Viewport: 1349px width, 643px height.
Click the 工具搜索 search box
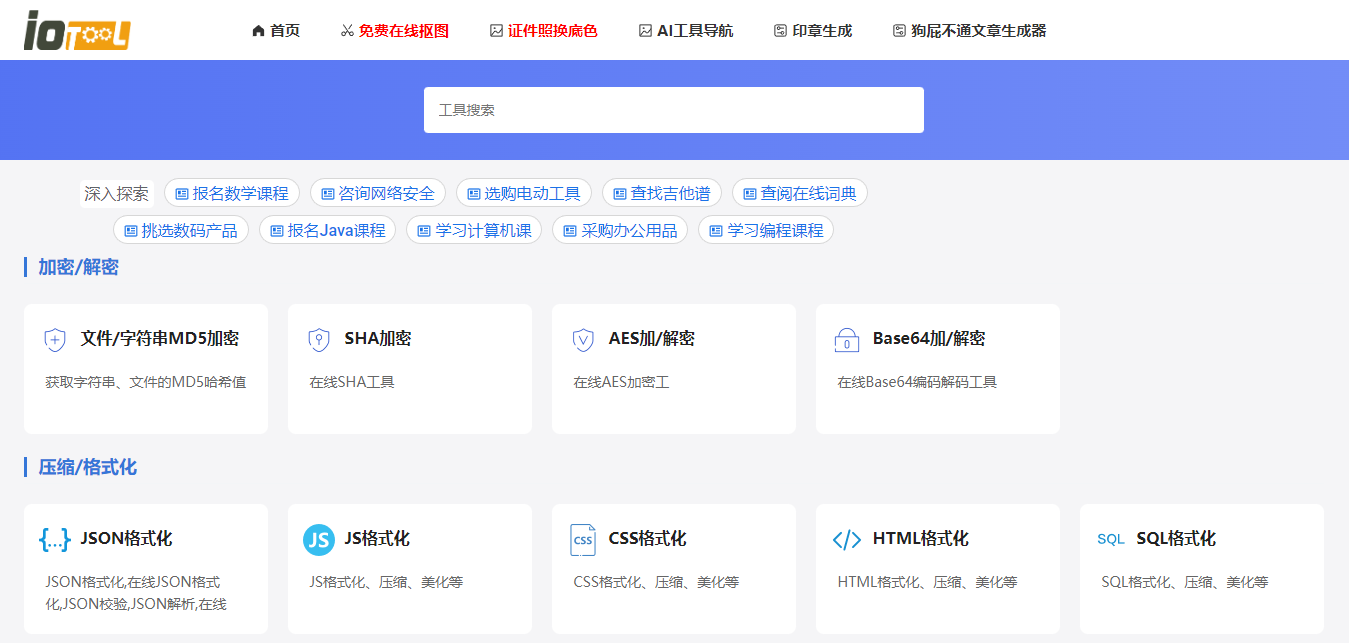674,110
